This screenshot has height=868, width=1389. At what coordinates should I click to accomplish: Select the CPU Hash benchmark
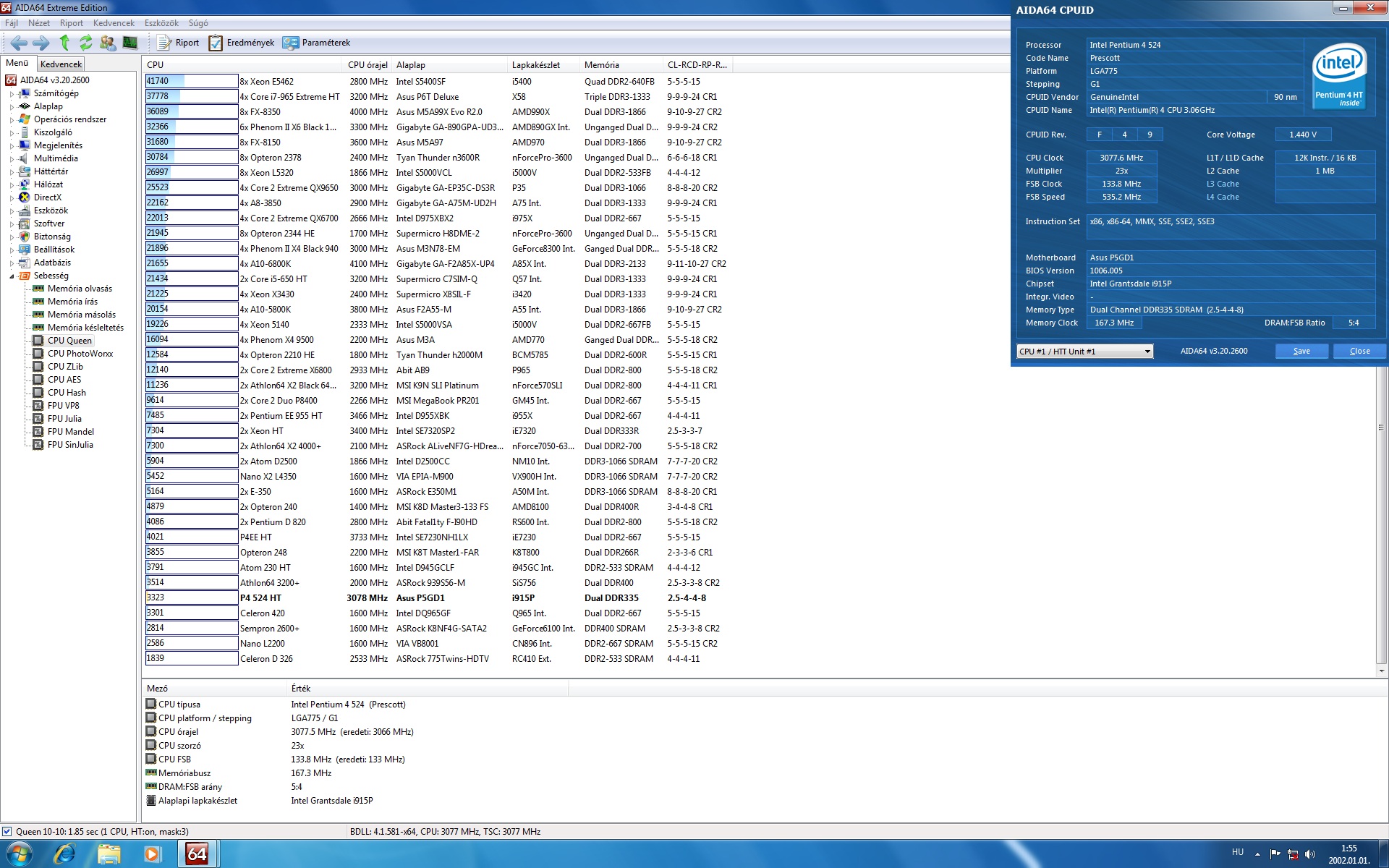pyautogui.click(x=67, y=393)
